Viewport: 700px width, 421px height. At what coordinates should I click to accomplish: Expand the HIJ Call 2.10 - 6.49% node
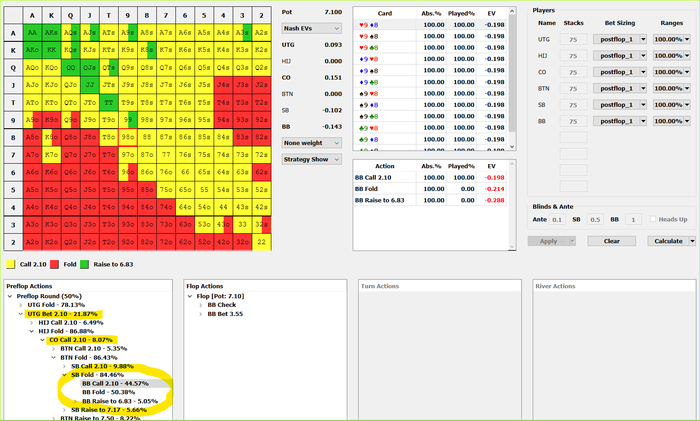coord(32,322)
